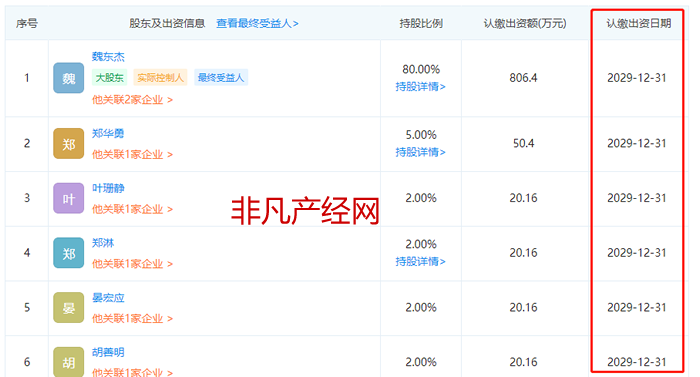Expand 他关联2家企业 for 魏东杰

click(132, 100)
